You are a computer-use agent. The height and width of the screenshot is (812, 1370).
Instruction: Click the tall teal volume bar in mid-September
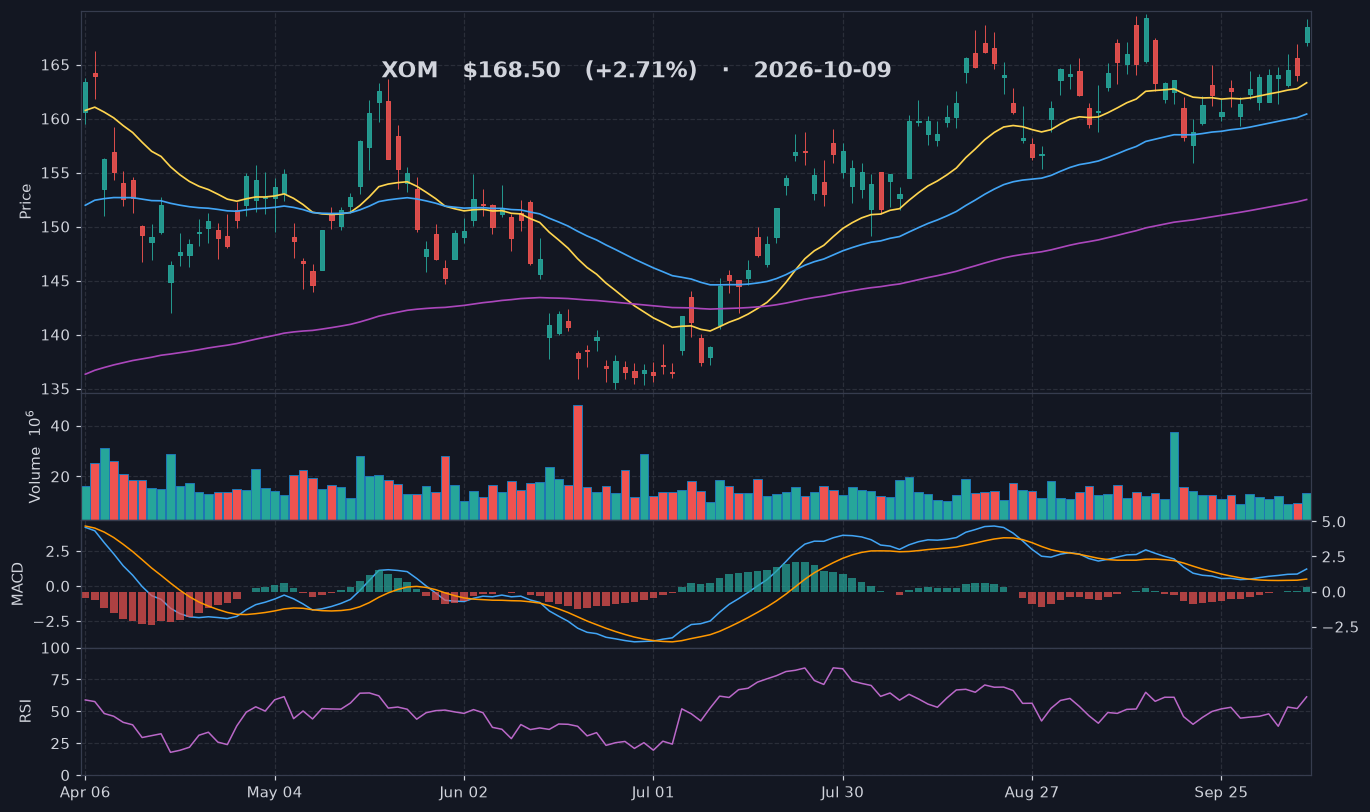pos(1174,476)
